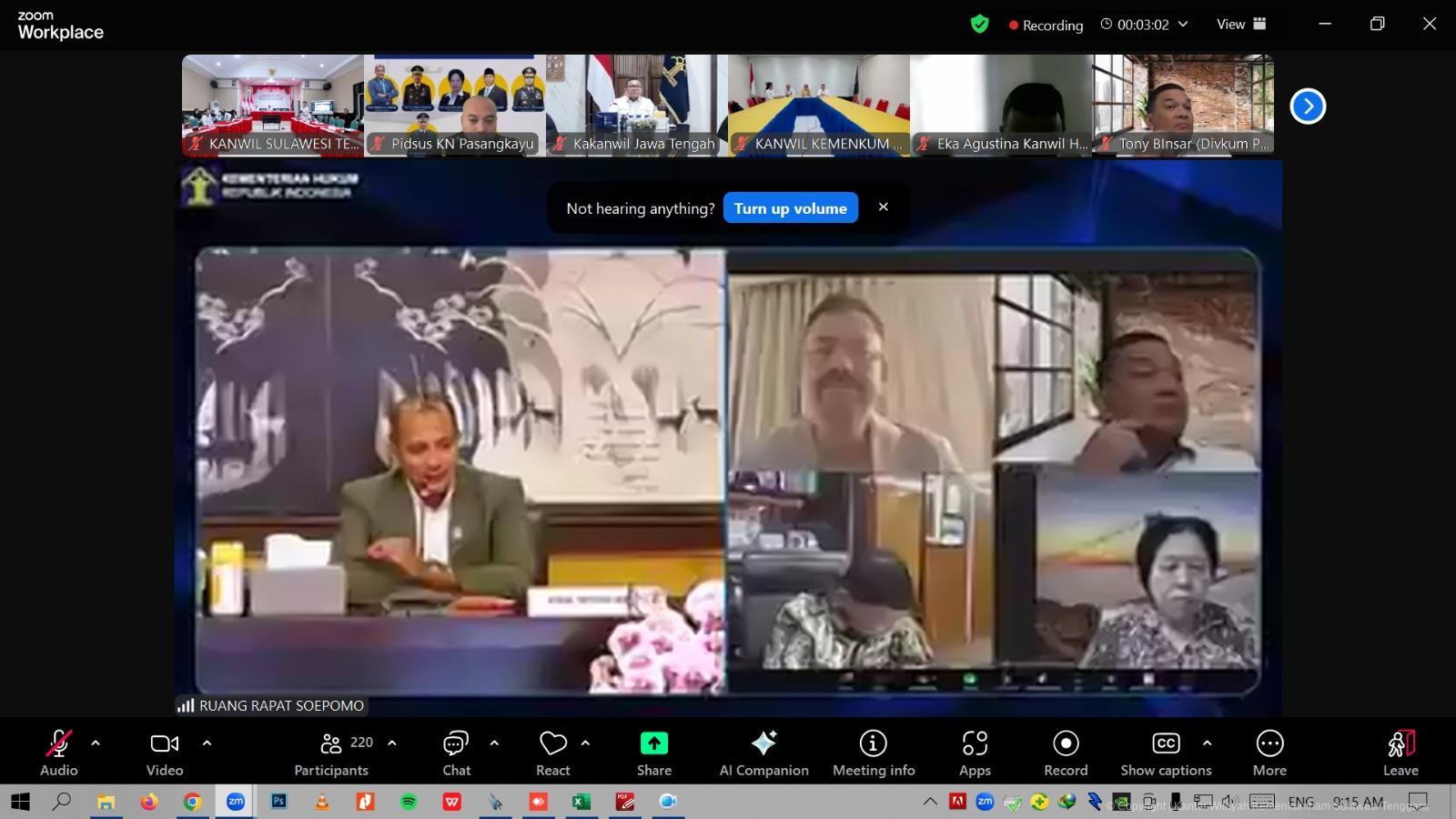Expand audio options arrow next to Audio
The width and height of the screenshot is (1456, 819).
[96, 743]
